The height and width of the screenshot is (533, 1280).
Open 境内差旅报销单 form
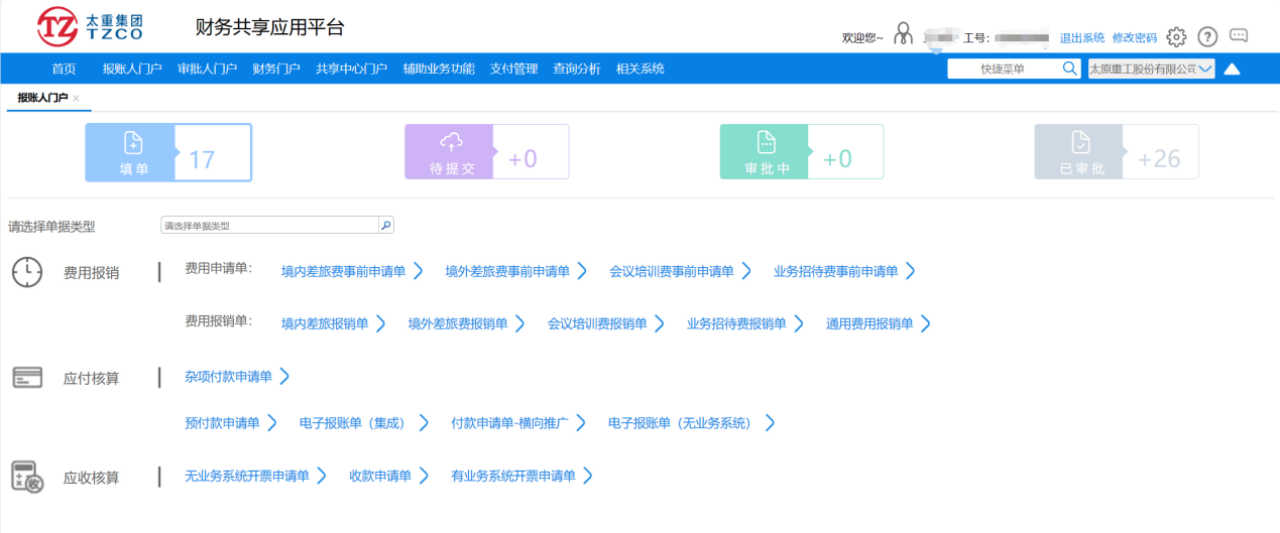pos(325,324)
